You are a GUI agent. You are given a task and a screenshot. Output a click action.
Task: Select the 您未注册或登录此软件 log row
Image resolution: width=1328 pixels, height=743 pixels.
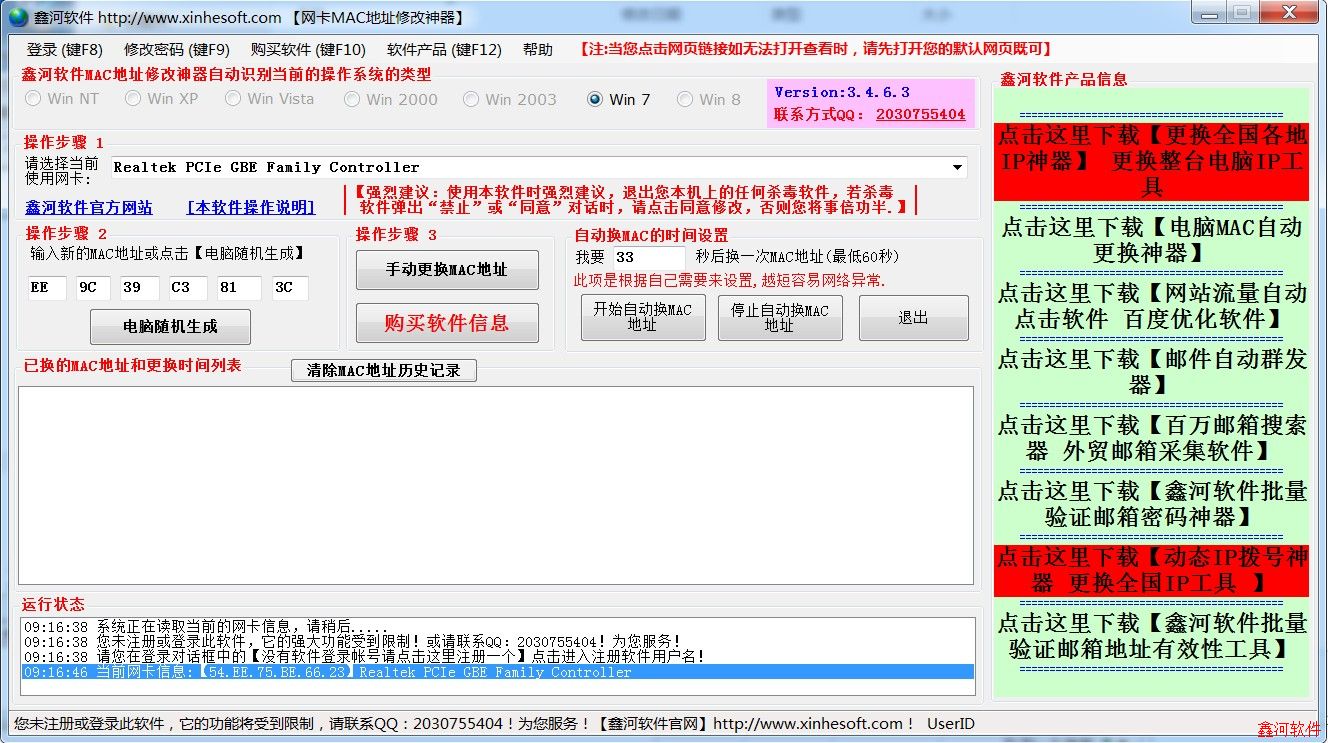point(498,641)
